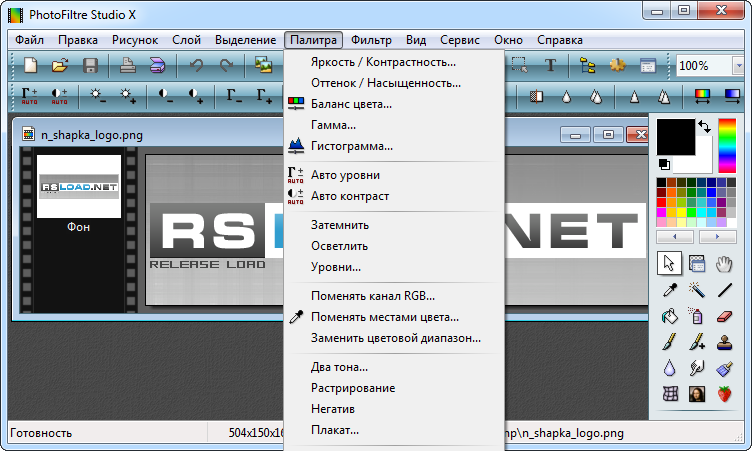Pick a color from the rainbow spectrum strip
The image size is (752, 451).
(x=727, y=145)
